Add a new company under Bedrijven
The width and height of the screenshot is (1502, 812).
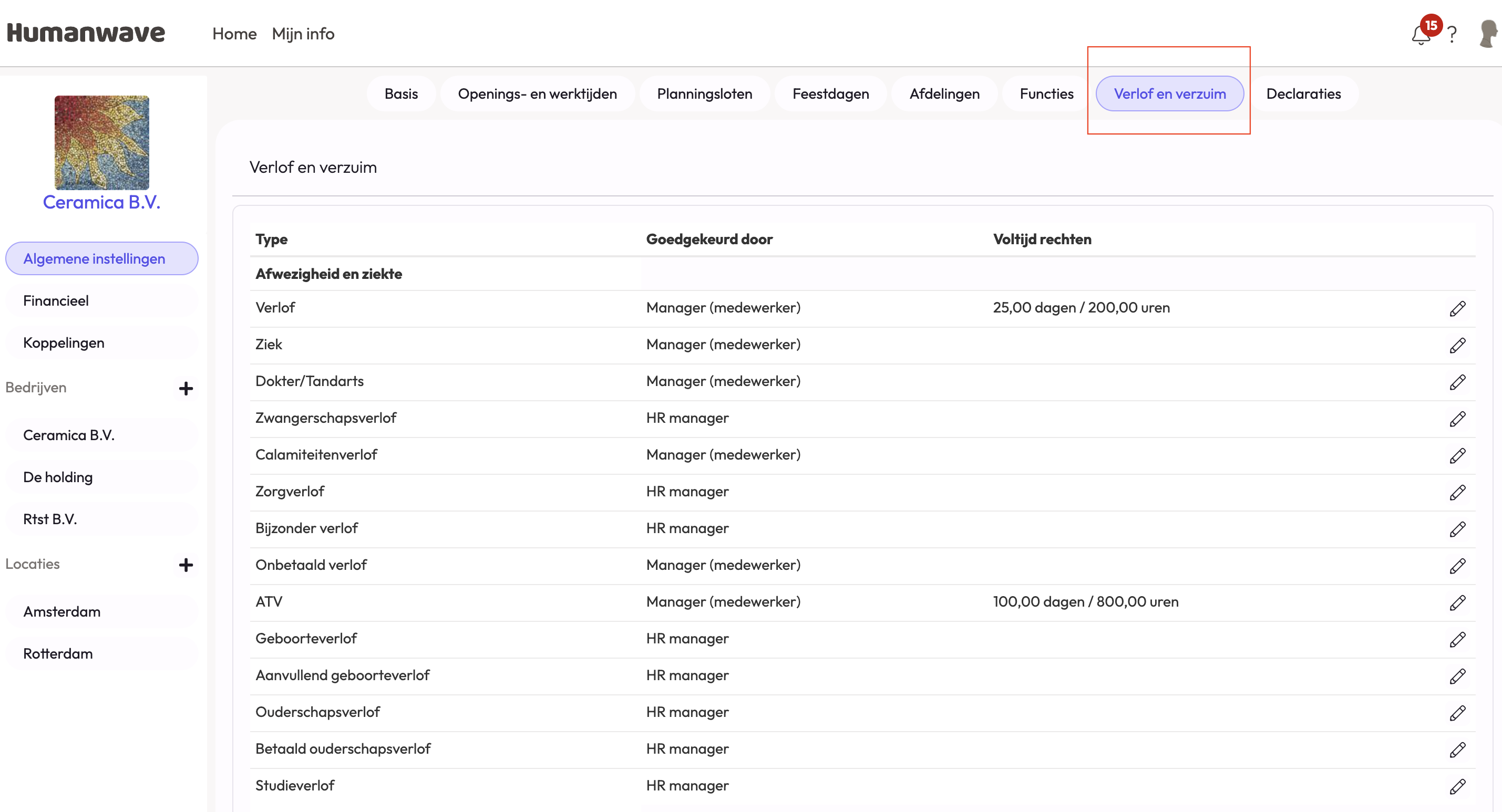click(186, 388)
